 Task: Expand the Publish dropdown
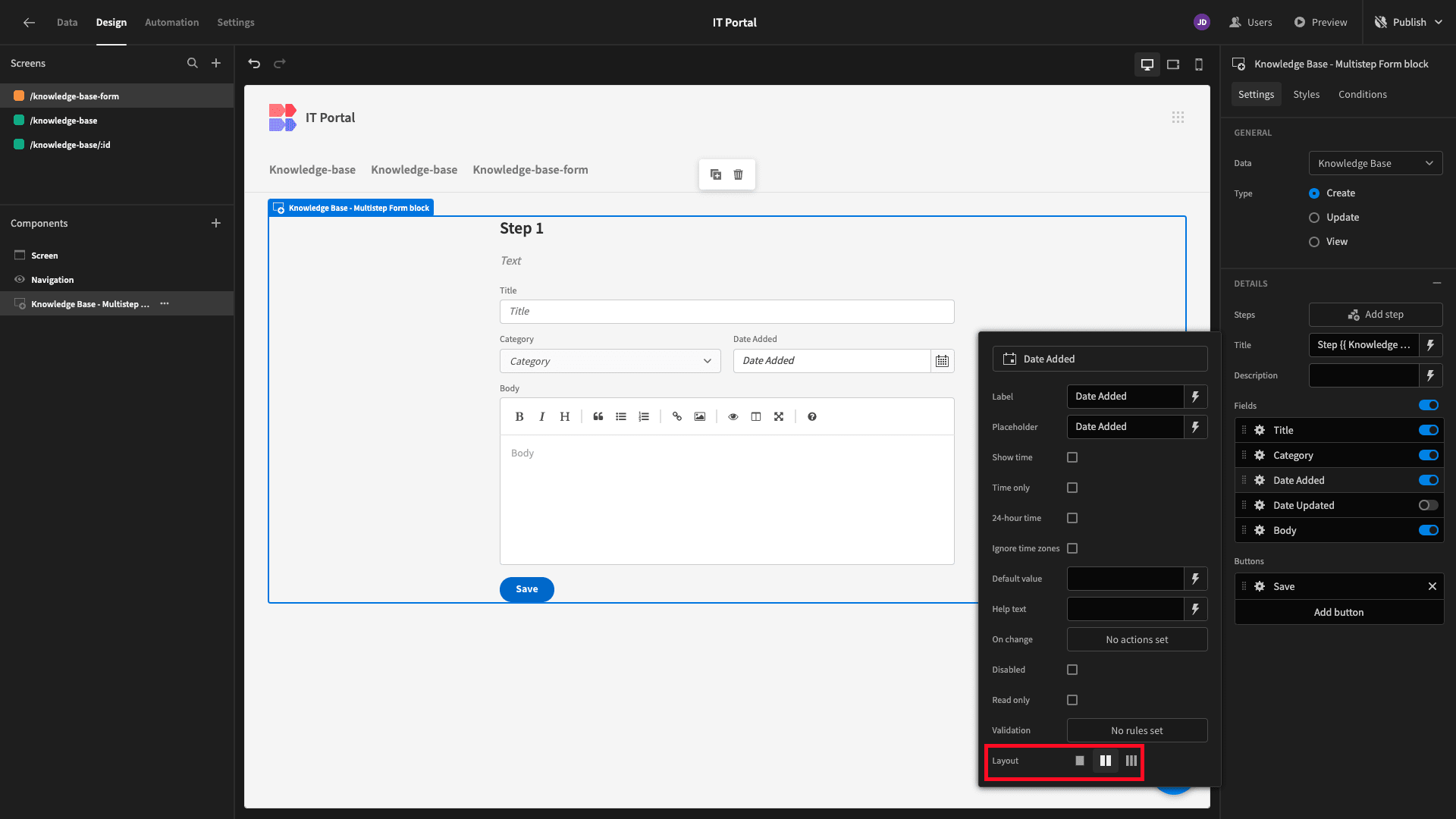[x=1439, y=22]
